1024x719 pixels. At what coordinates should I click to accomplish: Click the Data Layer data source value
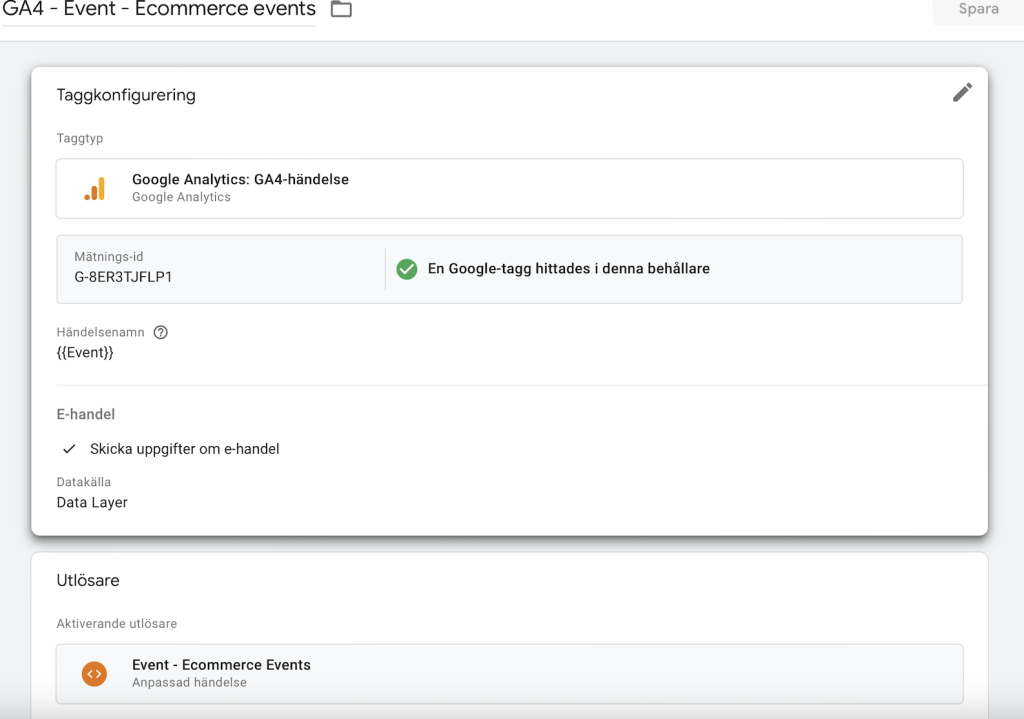[92, 502]
